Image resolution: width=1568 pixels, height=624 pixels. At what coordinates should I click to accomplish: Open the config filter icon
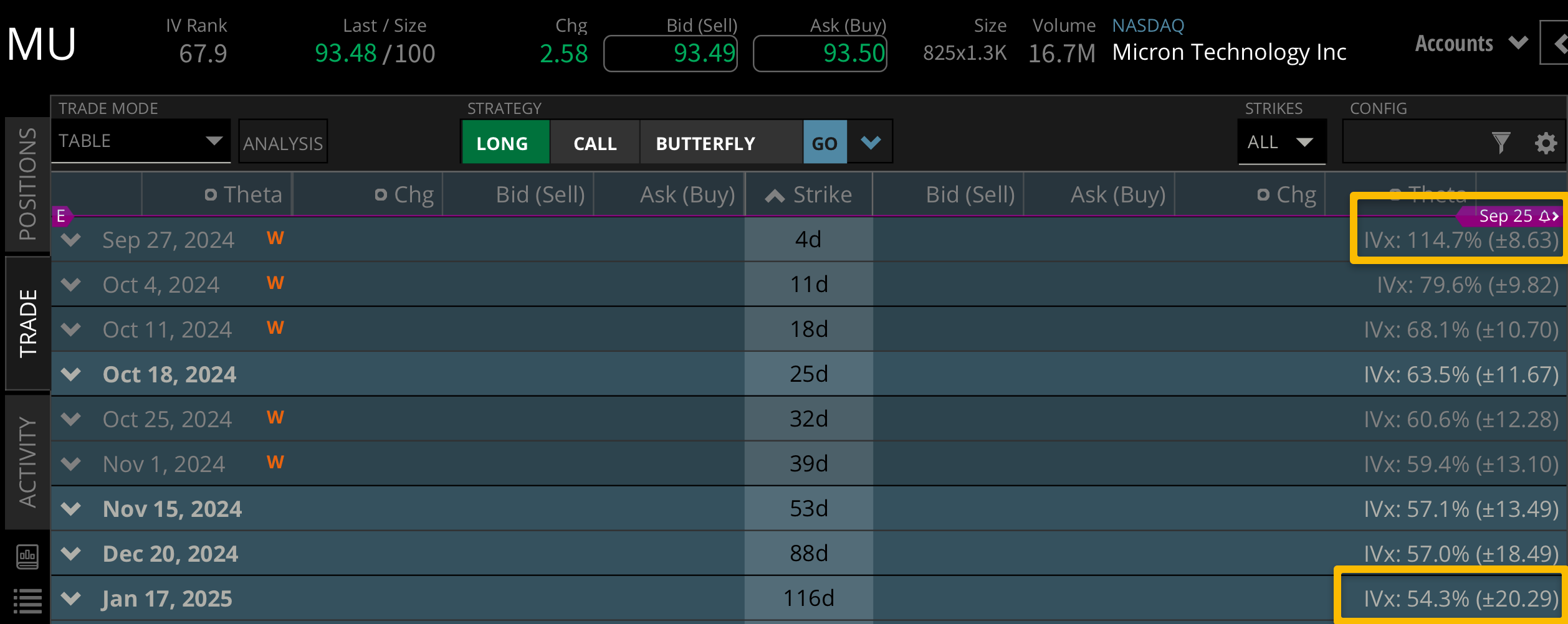point(1501,143)
